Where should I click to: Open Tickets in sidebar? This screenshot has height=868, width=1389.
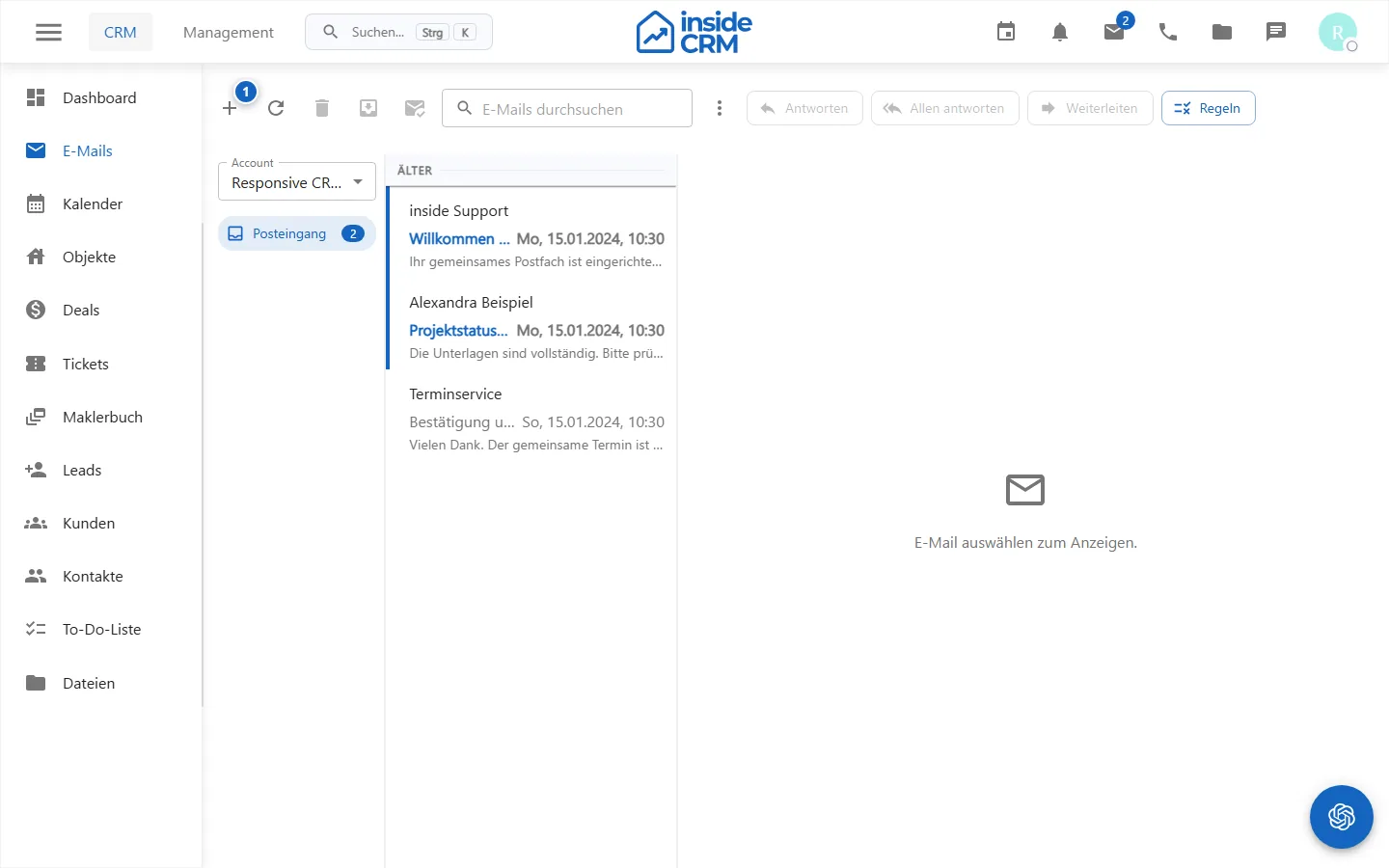pos(100,364)
